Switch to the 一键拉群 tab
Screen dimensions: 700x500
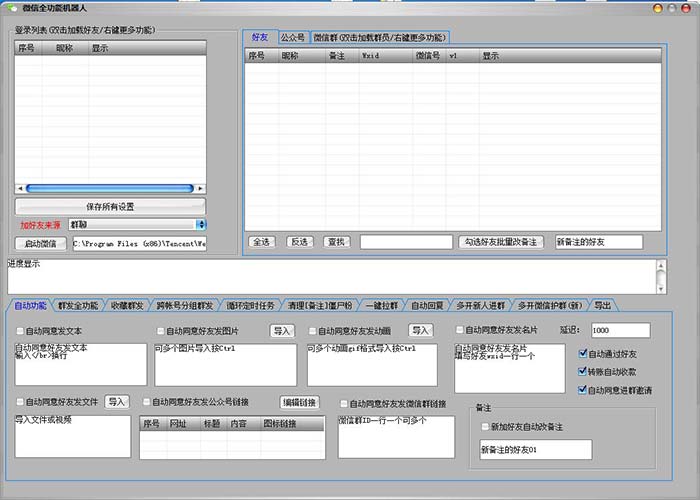pyautogui.click(x=382, y=306)
